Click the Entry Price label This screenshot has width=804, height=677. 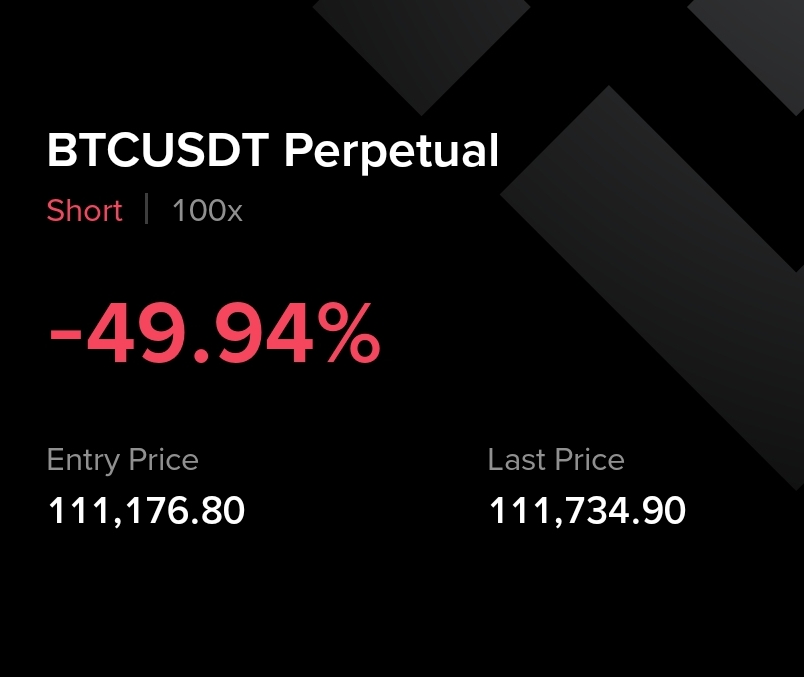123,460
